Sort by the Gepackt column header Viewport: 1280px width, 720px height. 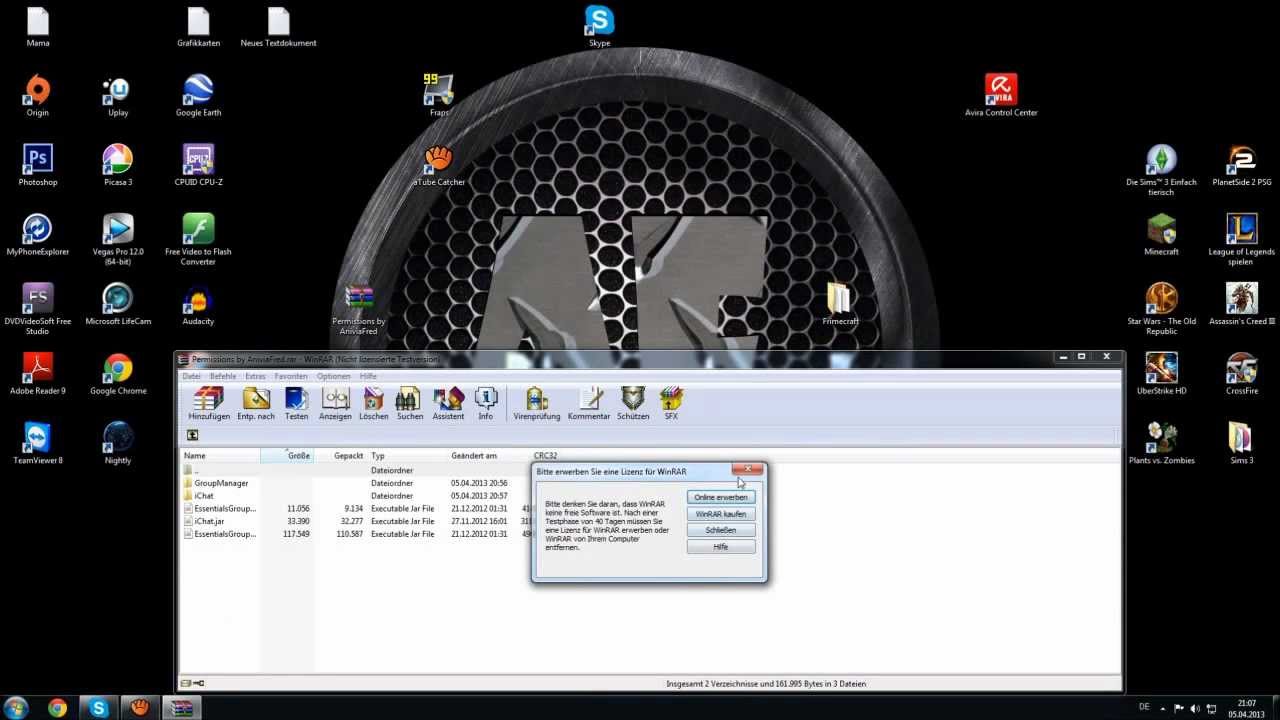click(x=340, y=455)
